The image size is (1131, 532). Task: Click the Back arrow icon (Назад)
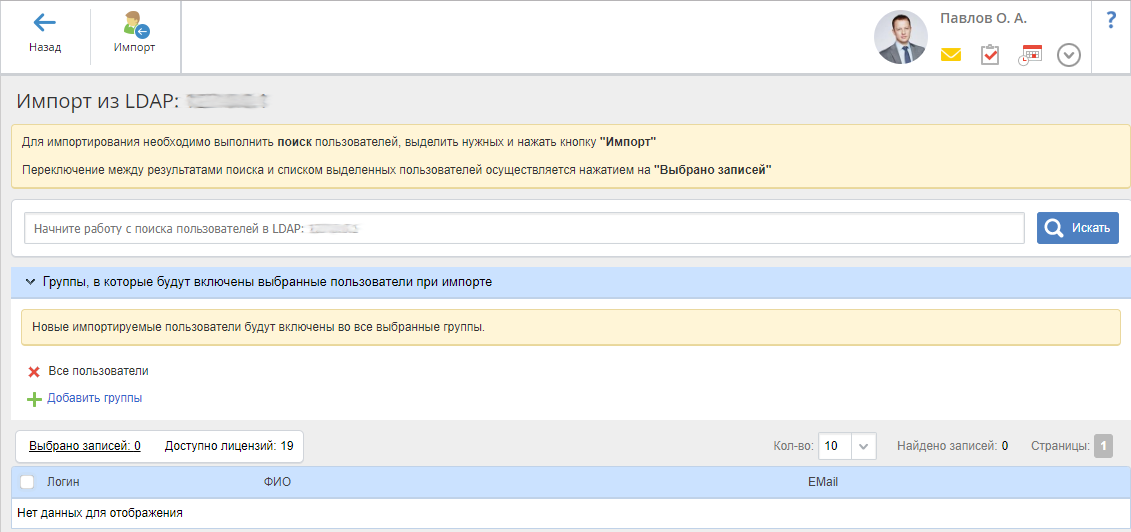pos(44,24)
